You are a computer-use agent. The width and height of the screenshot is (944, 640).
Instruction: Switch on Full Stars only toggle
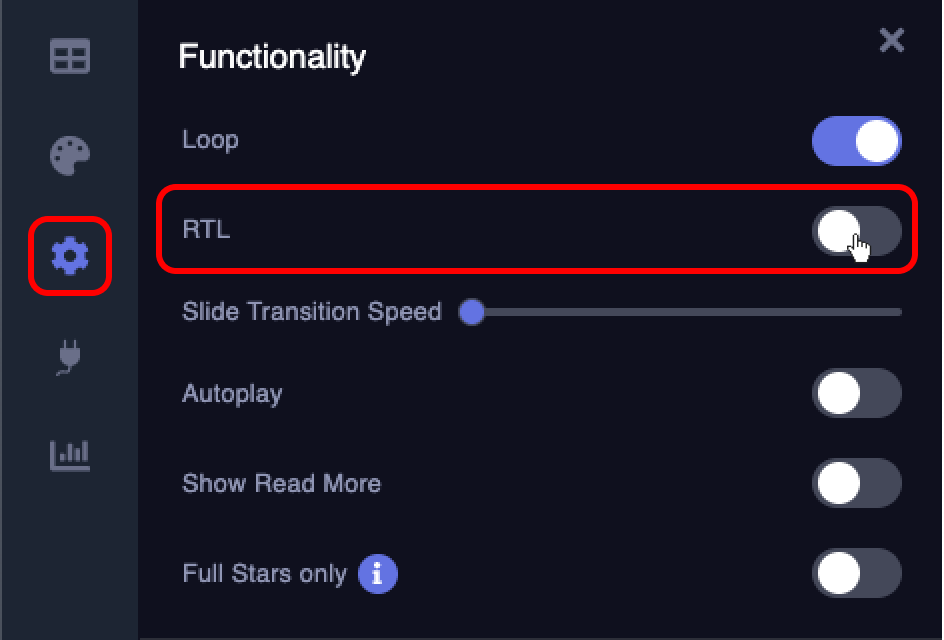point(857,573)
